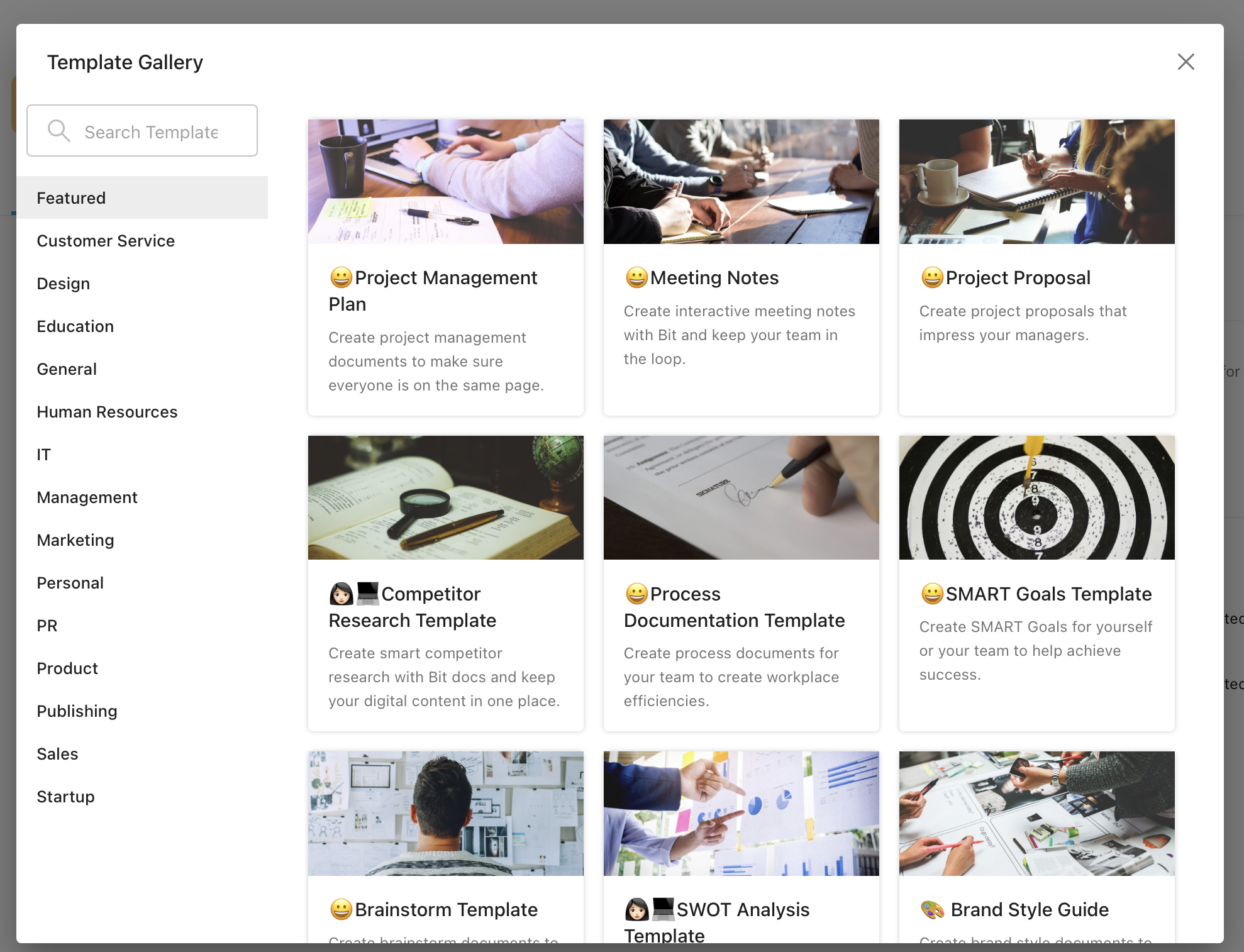Click the search magnifier icon
Screen dimensions: 1244x952
[x=58, y=131]
